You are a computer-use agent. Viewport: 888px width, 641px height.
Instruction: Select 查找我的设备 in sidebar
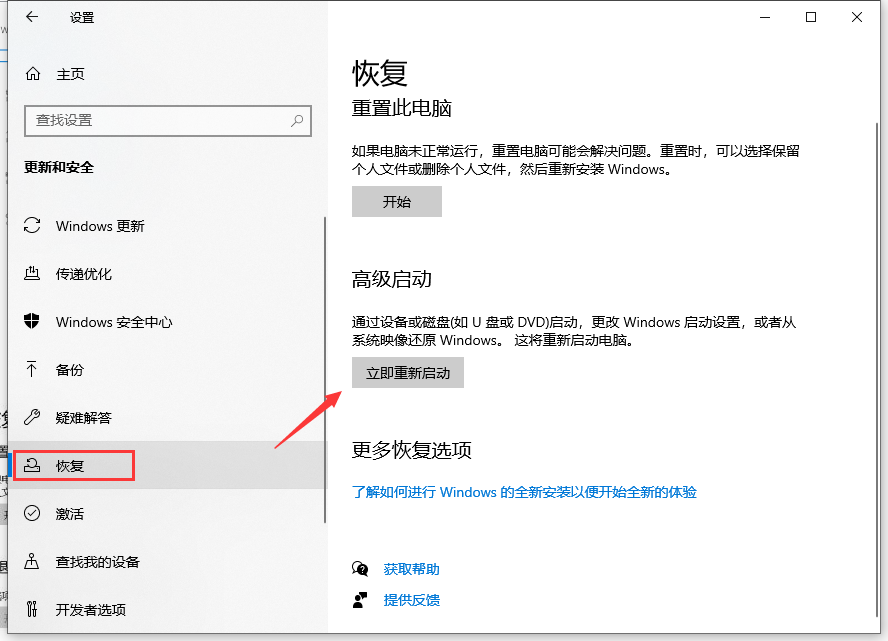tap(166, 562)
